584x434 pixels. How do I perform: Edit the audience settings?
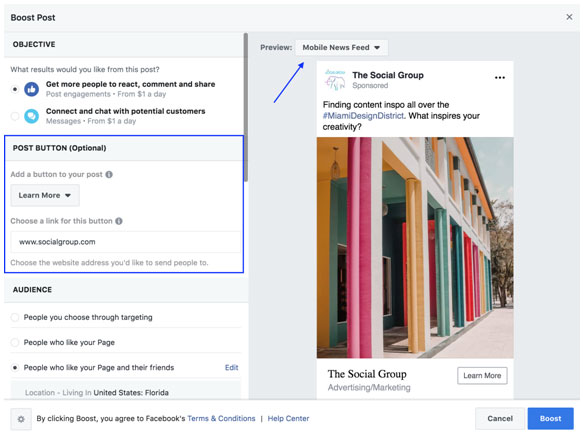(231, 368)
